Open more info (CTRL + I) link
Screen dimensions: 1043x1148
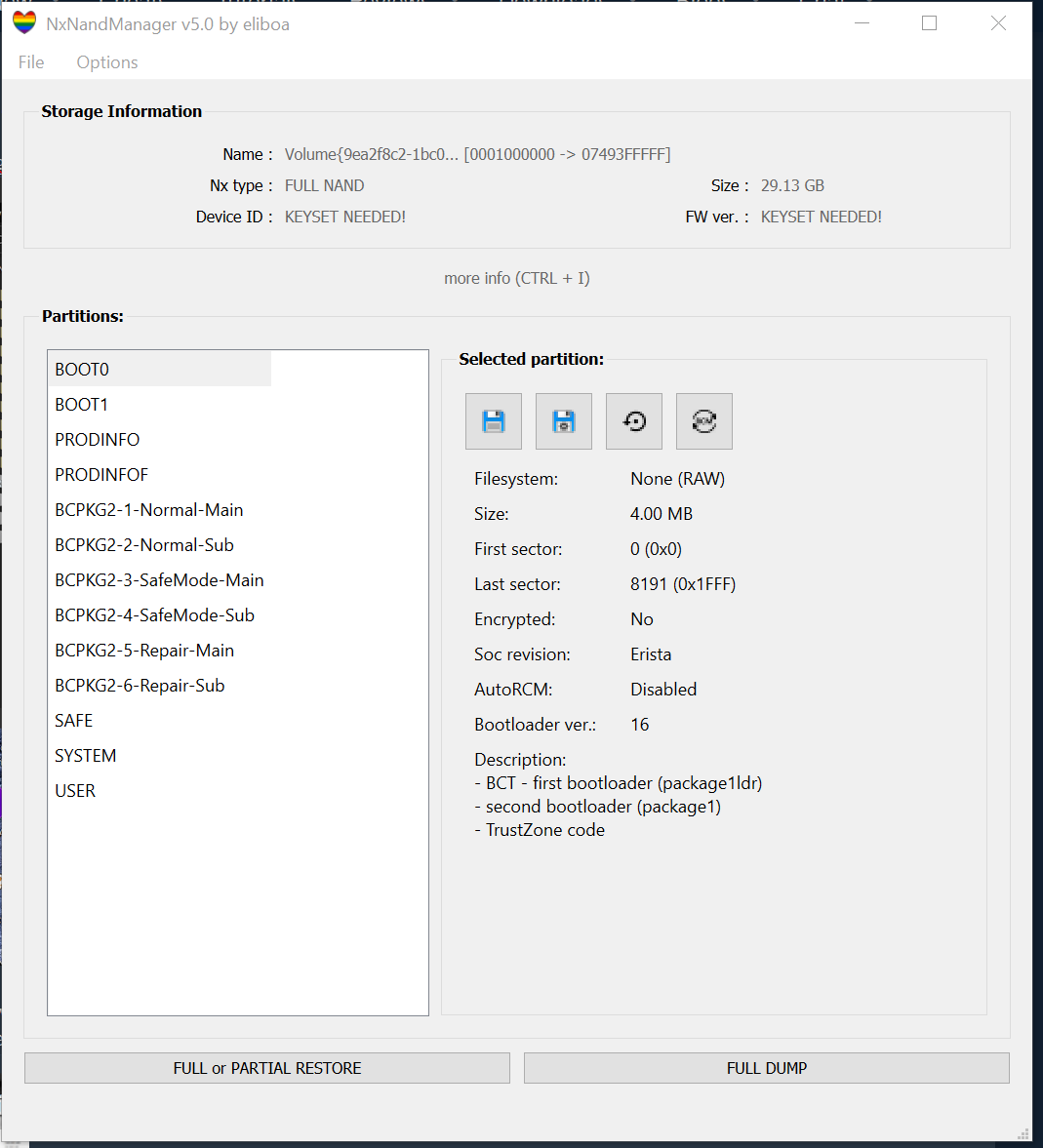click(x=517, y=278)
